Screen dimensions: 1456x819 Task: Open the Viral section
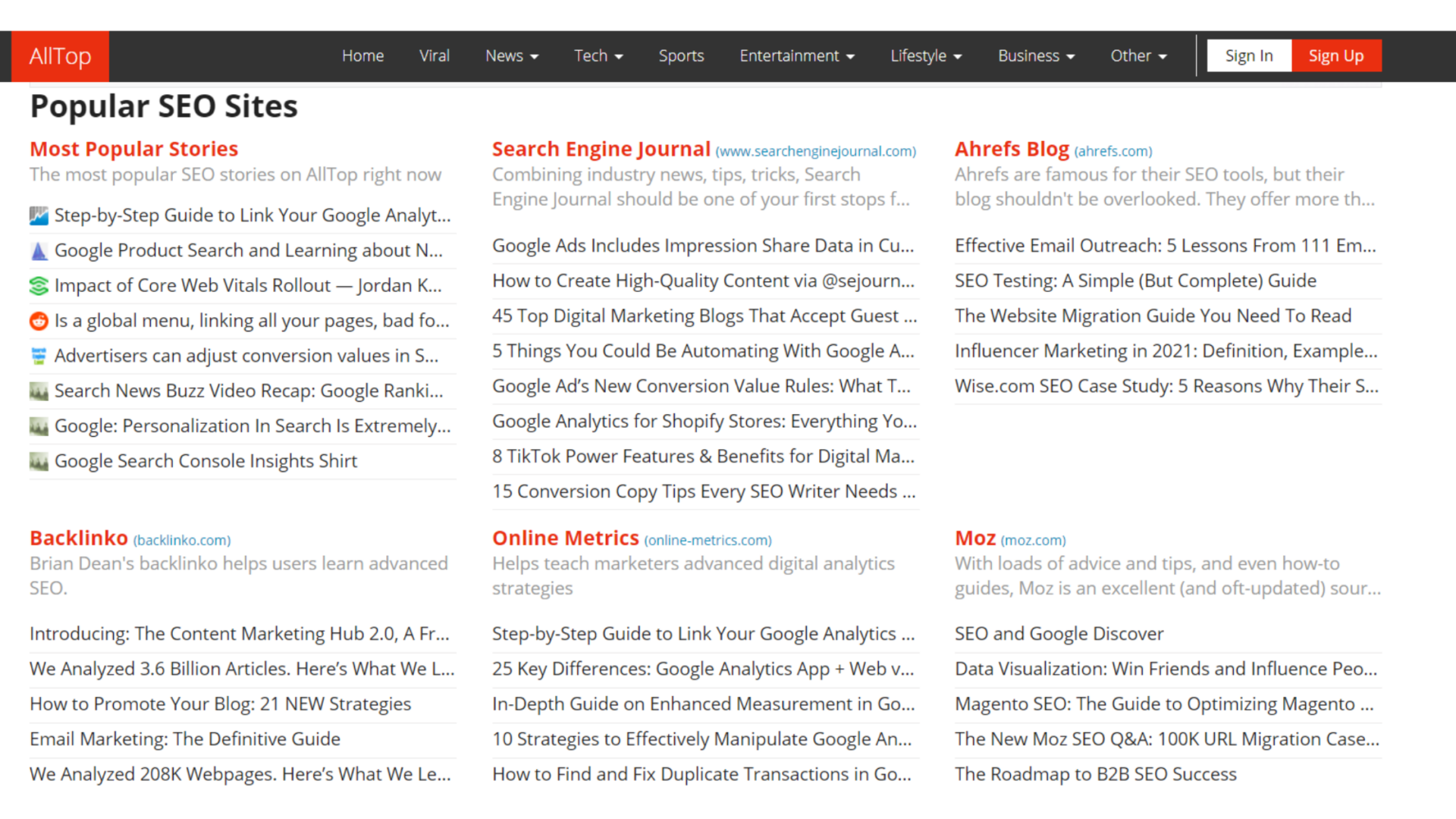435,56
